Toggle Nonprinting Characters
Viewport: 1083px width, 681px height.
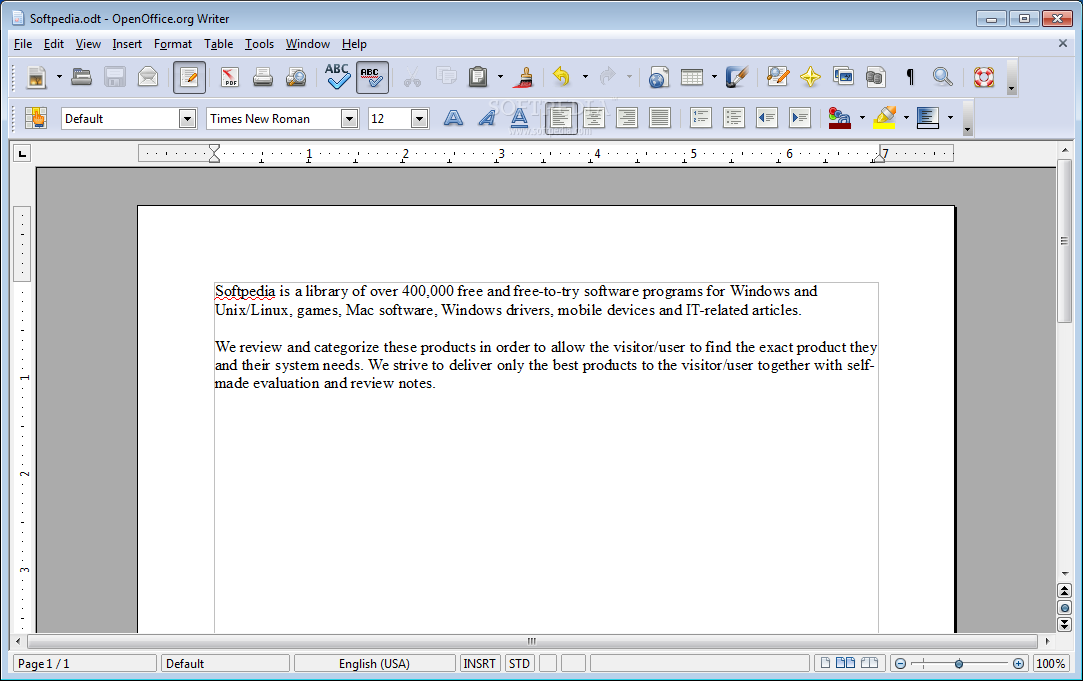910,77
